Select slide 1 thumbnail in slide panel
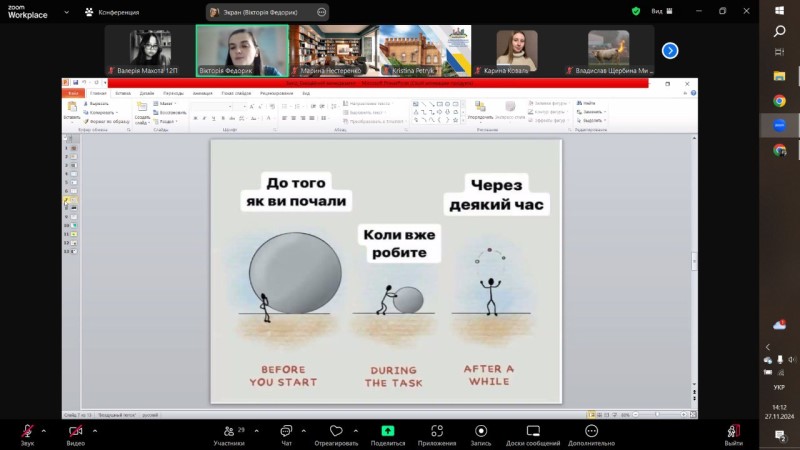Image resolution: width=800 pixels, height=450 pixels. click(x=73, y=148)
